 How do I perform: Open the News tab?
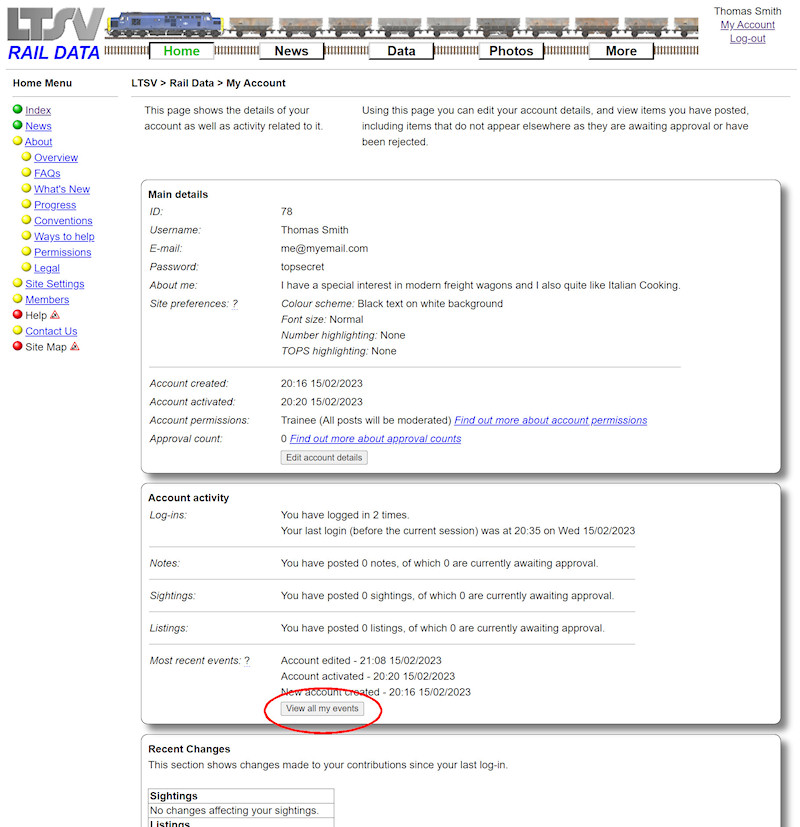[291, 50]
